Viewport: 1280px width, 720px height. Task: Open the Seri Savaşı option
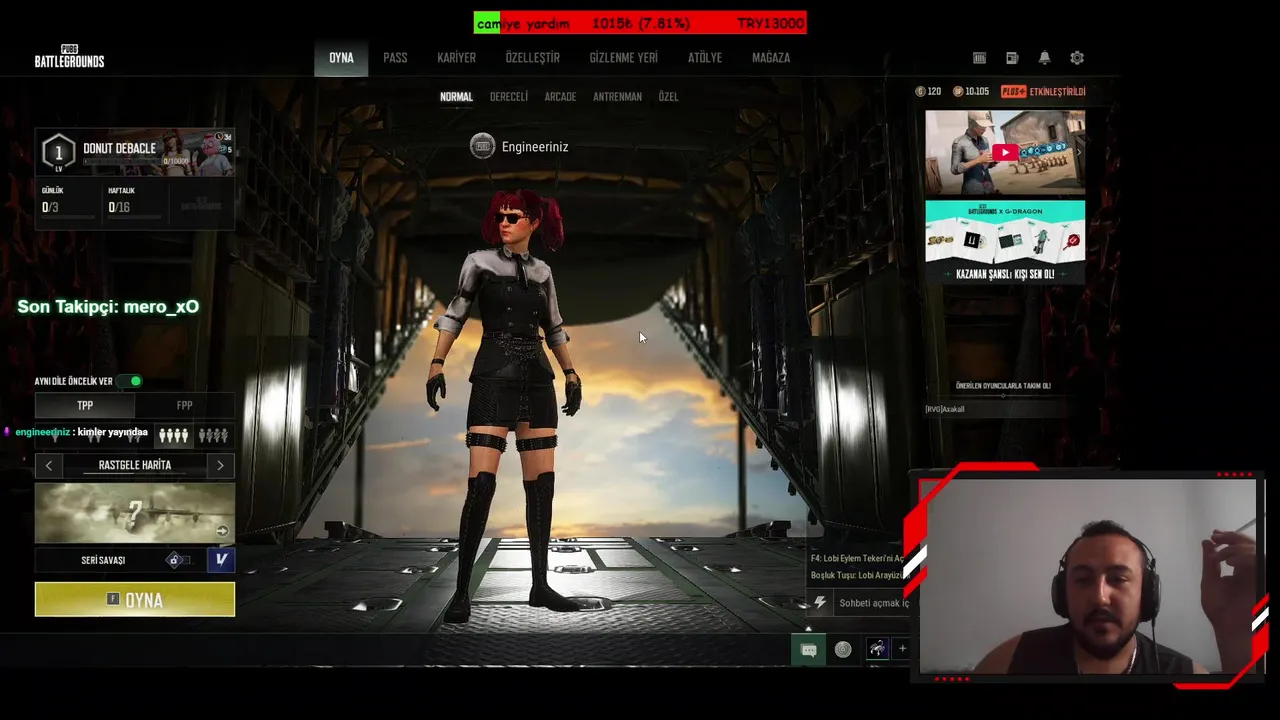103,560
